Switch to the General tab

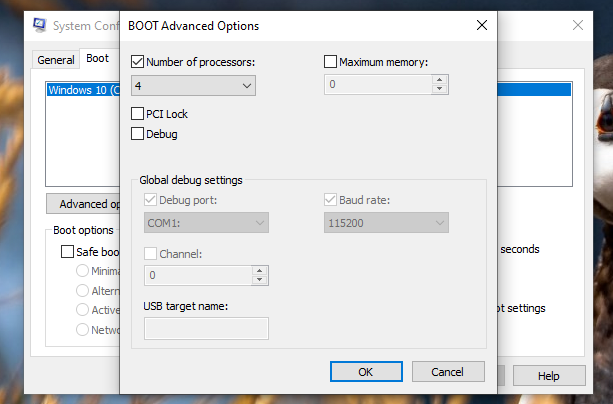(56, 60)
